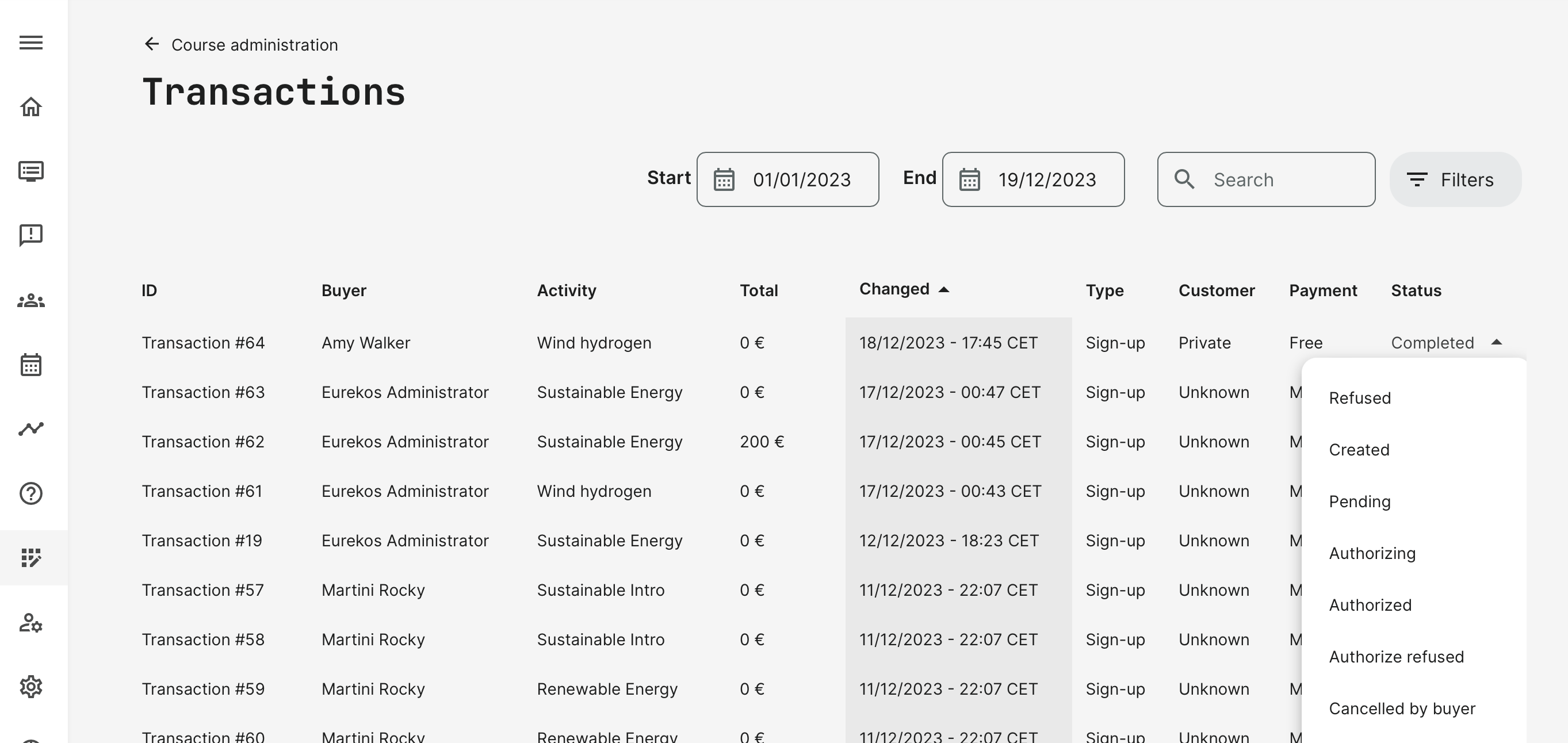Image resolution: width=1568 pixels, height=743 pixels.
Task: Open the analytics line-chart icon
Action: click(x=31, y=429)
